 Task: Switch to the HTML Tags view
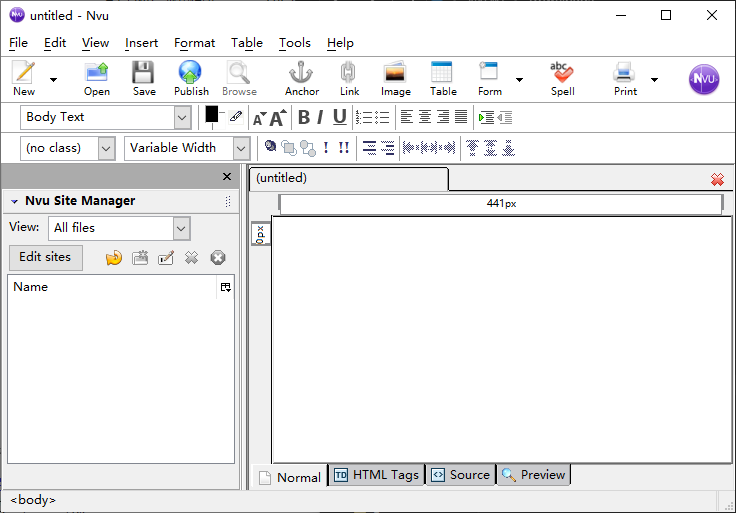(x=376, y=475)
